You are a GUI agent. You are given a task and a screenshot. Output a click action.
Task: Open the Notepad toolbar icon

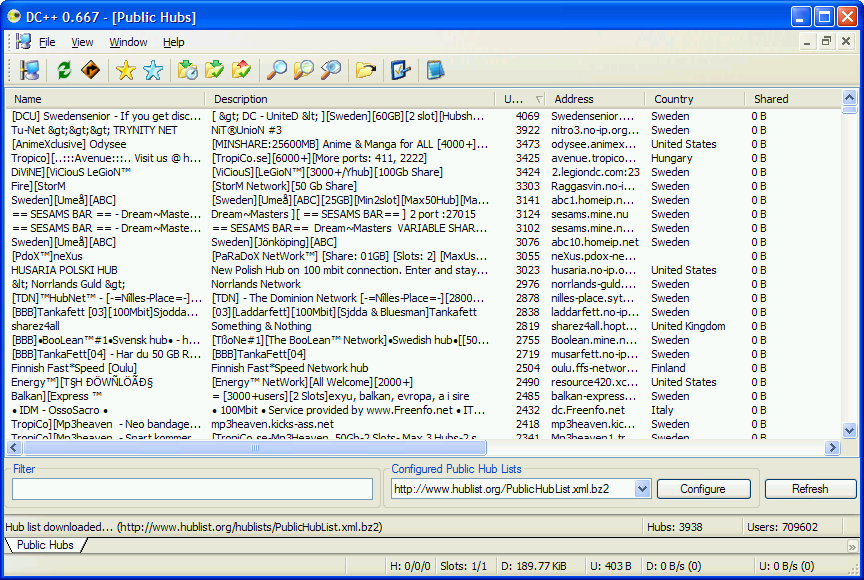(435, 71)
